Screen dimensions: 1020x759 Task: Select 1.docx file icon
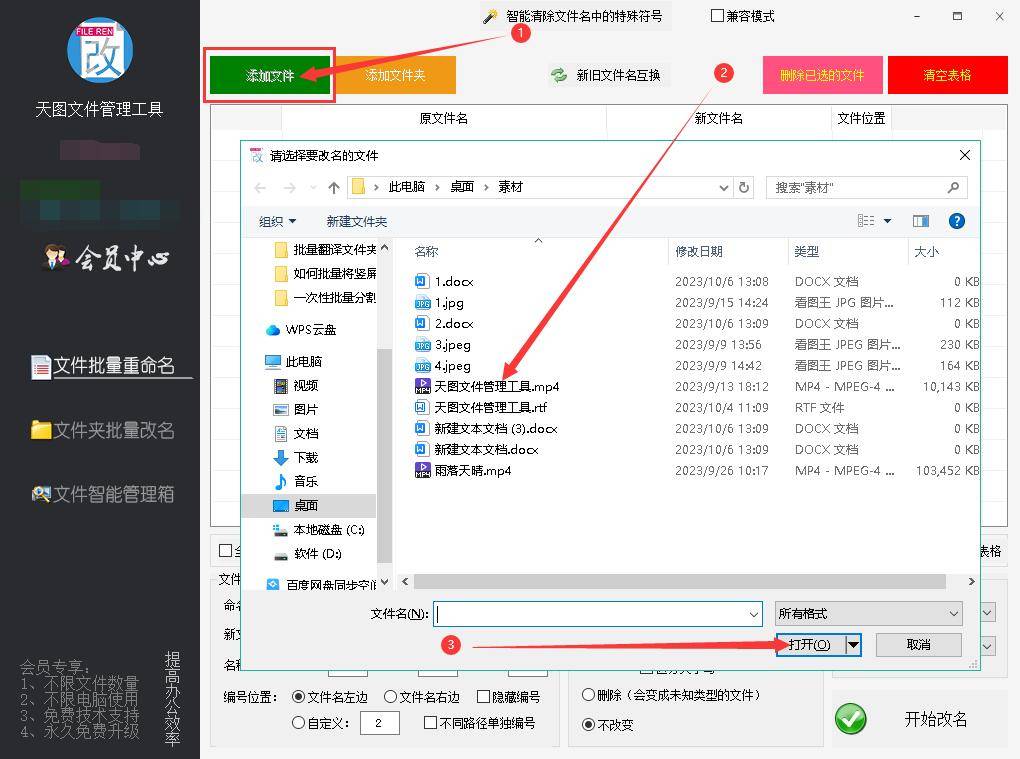point(422,281)
